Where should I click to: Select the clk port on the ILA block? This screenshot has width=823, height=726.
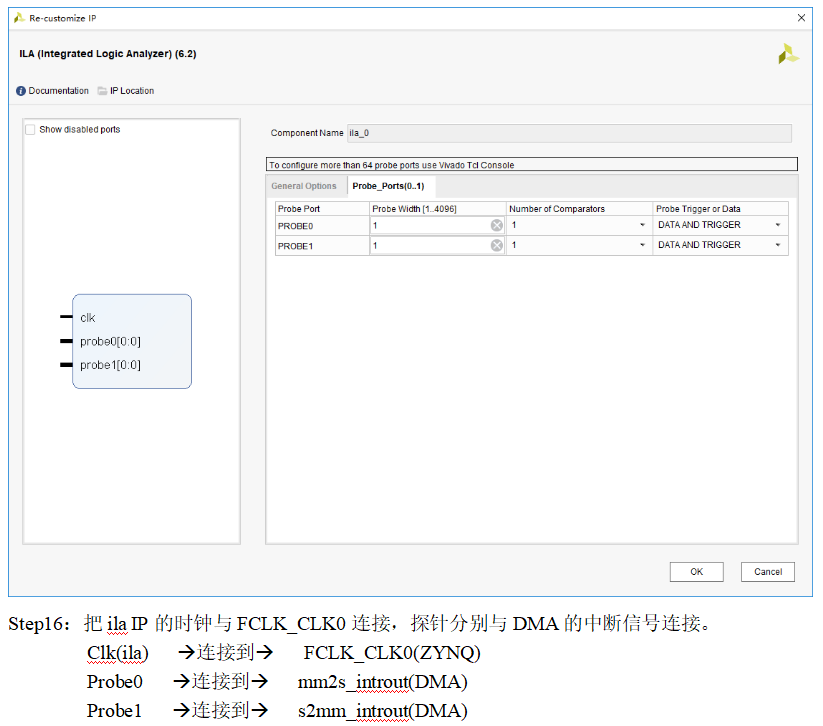(87, 318)
